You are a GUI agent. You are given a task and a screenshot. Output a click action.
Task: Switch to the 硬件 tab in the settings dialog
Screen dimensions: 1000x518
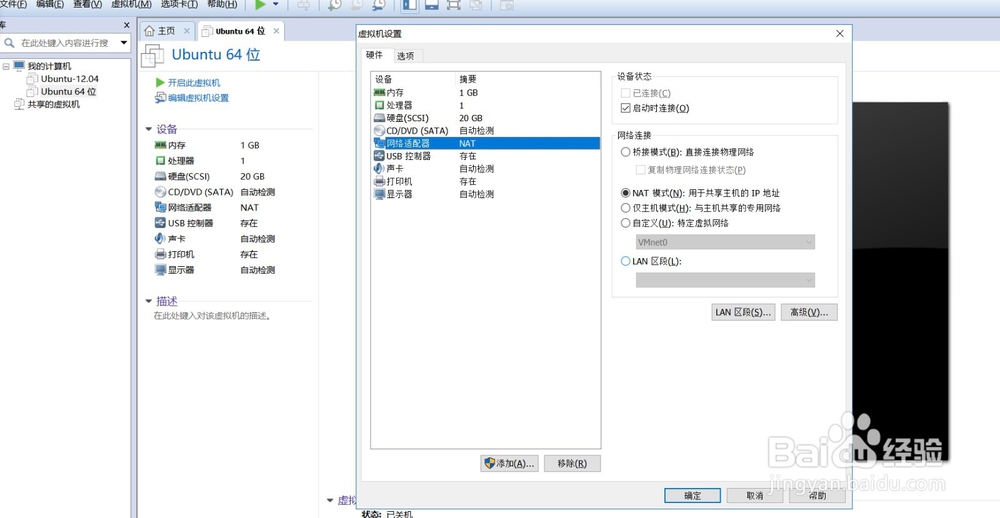click(375, 56)
